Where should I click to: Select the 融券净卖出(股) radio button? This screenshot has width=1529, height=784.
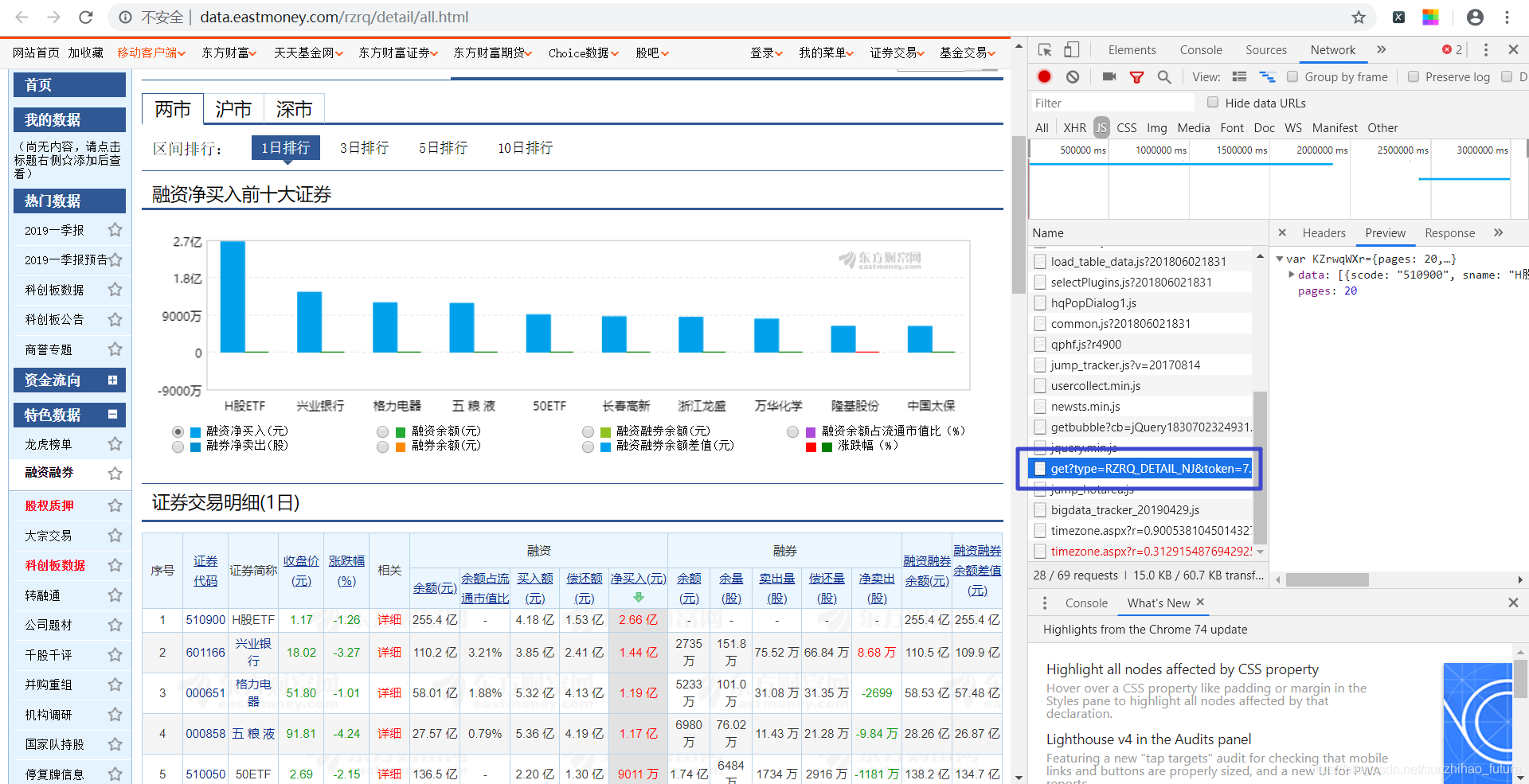click(178, 447)
